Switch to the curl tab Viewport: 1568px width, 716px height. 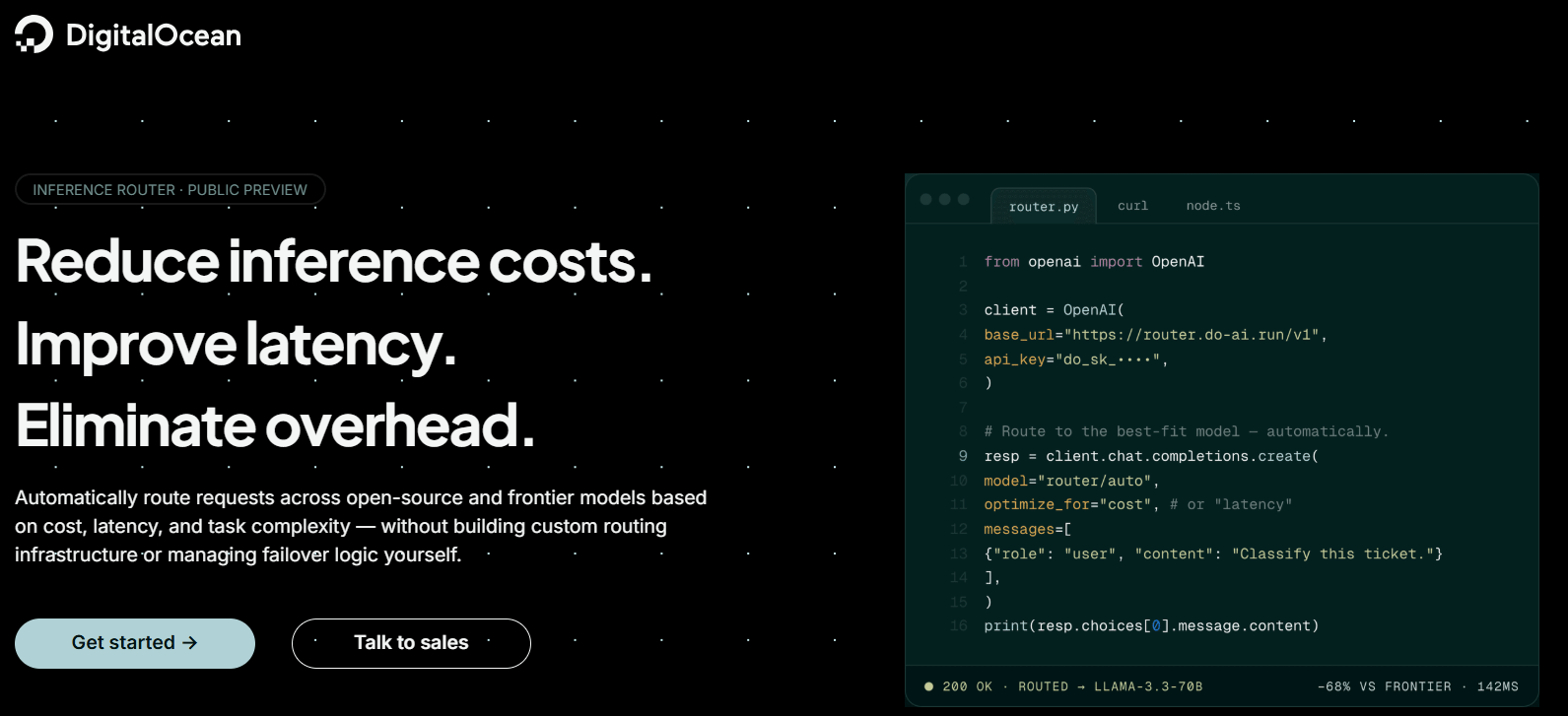pos(1132,206)
